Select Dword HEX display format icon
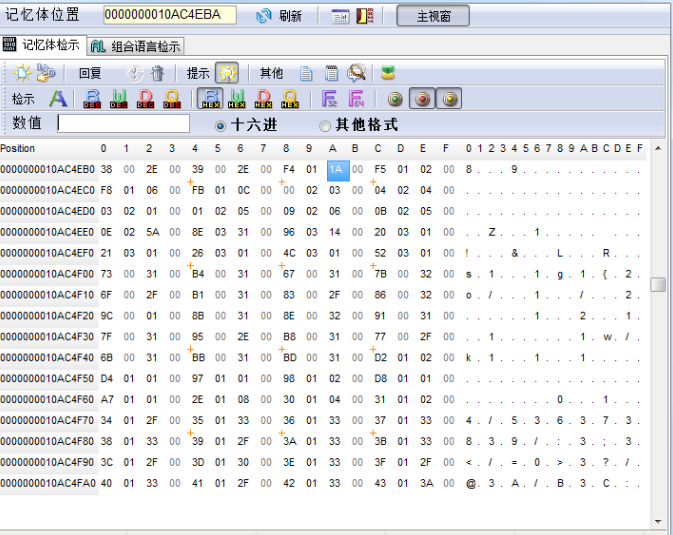This screenshot has width=673, height=535. tap(264, 98)
